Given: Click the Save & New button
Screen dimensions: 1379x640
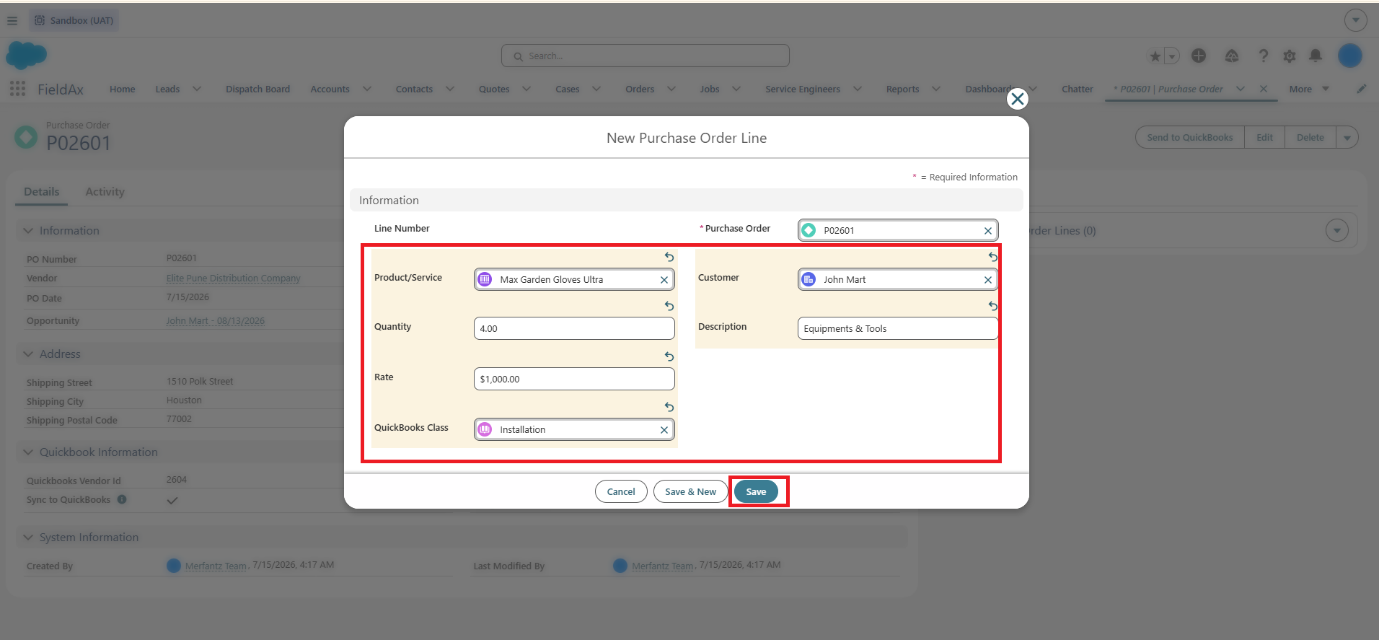Looking at the screenshot, I should [x=690, y=492].
